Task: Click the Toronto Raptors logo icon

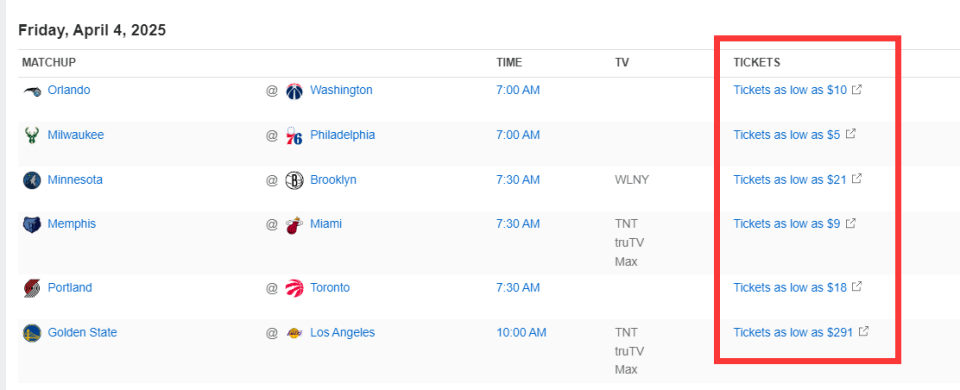Action: coord(294,288)
